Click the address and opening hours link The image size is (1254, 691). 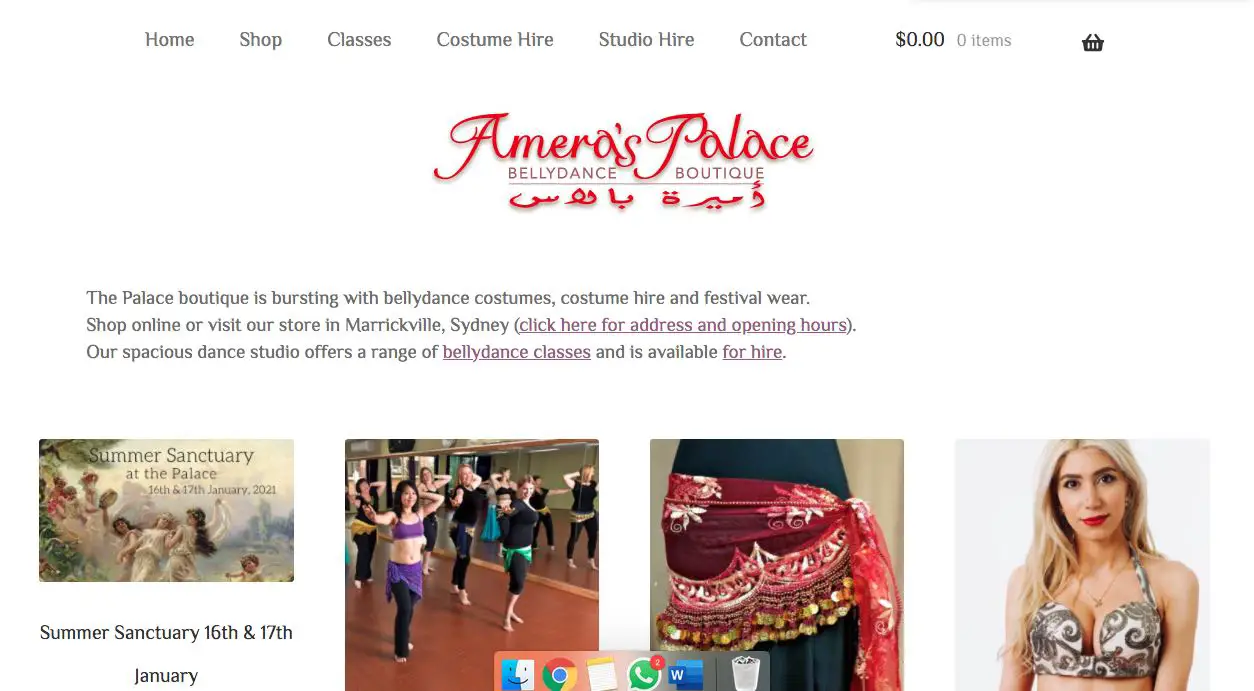click(x=683, y=325)
